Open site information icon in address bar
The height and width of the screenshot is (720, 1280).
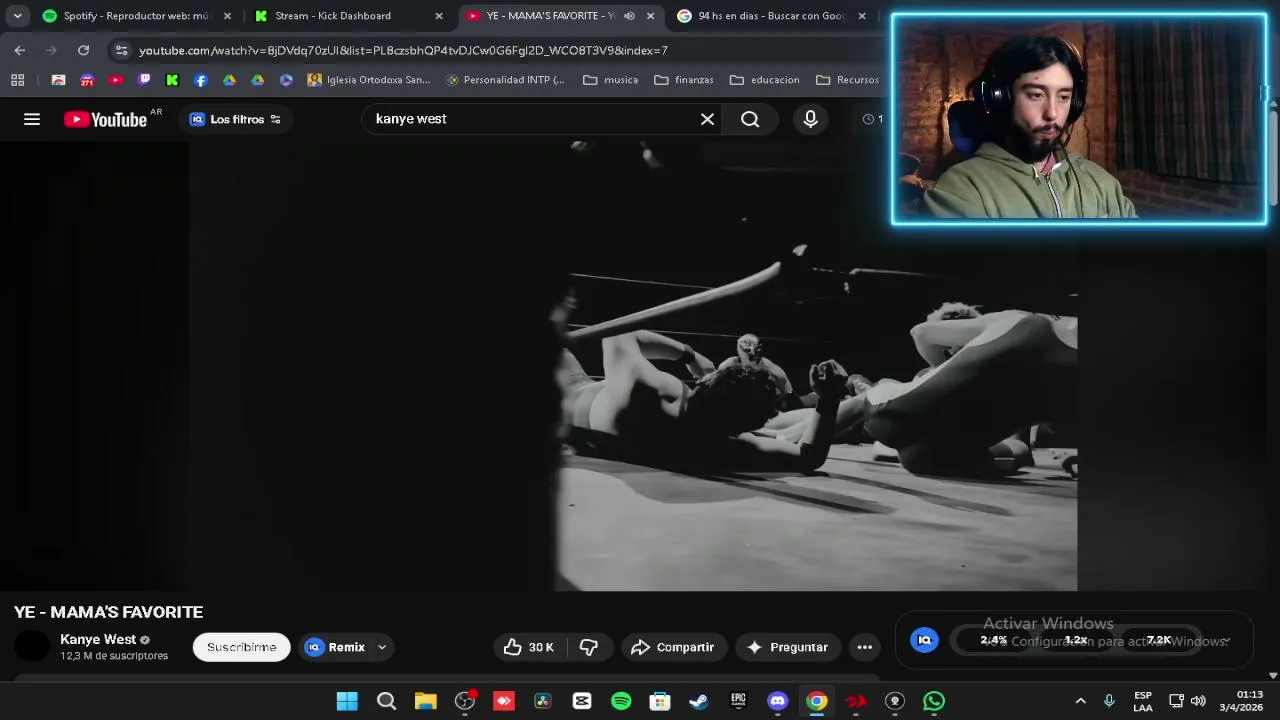pyautogui.click(x=121, y=50)
